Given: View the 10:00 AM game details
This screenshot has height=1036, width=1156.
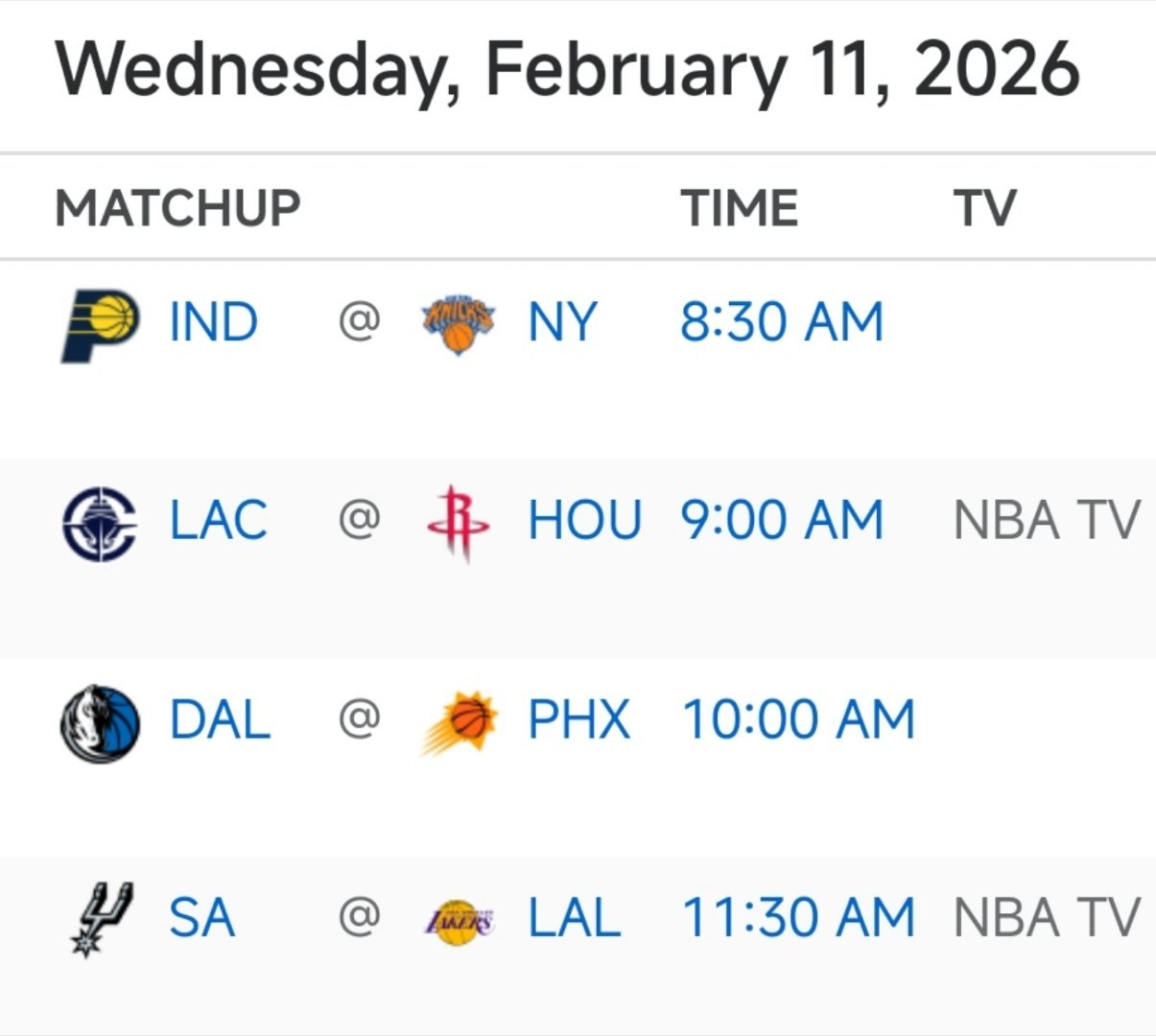Looking at the screenshot, I should click(x=798, y=721).
